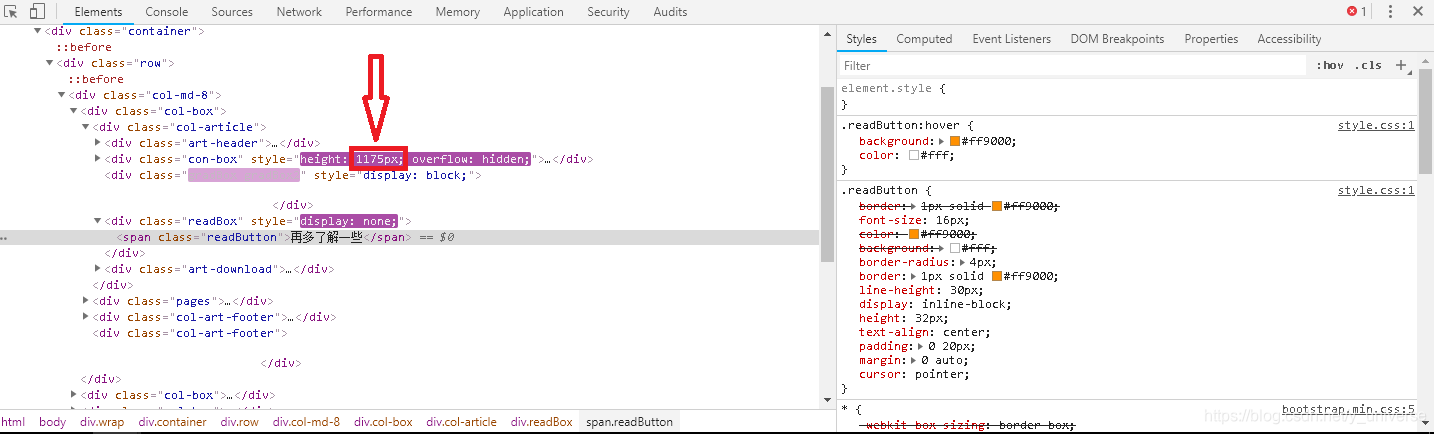Expand the div class="art-download" node
The height and width of the screenshot is (434, 1436).
point(97,269)
